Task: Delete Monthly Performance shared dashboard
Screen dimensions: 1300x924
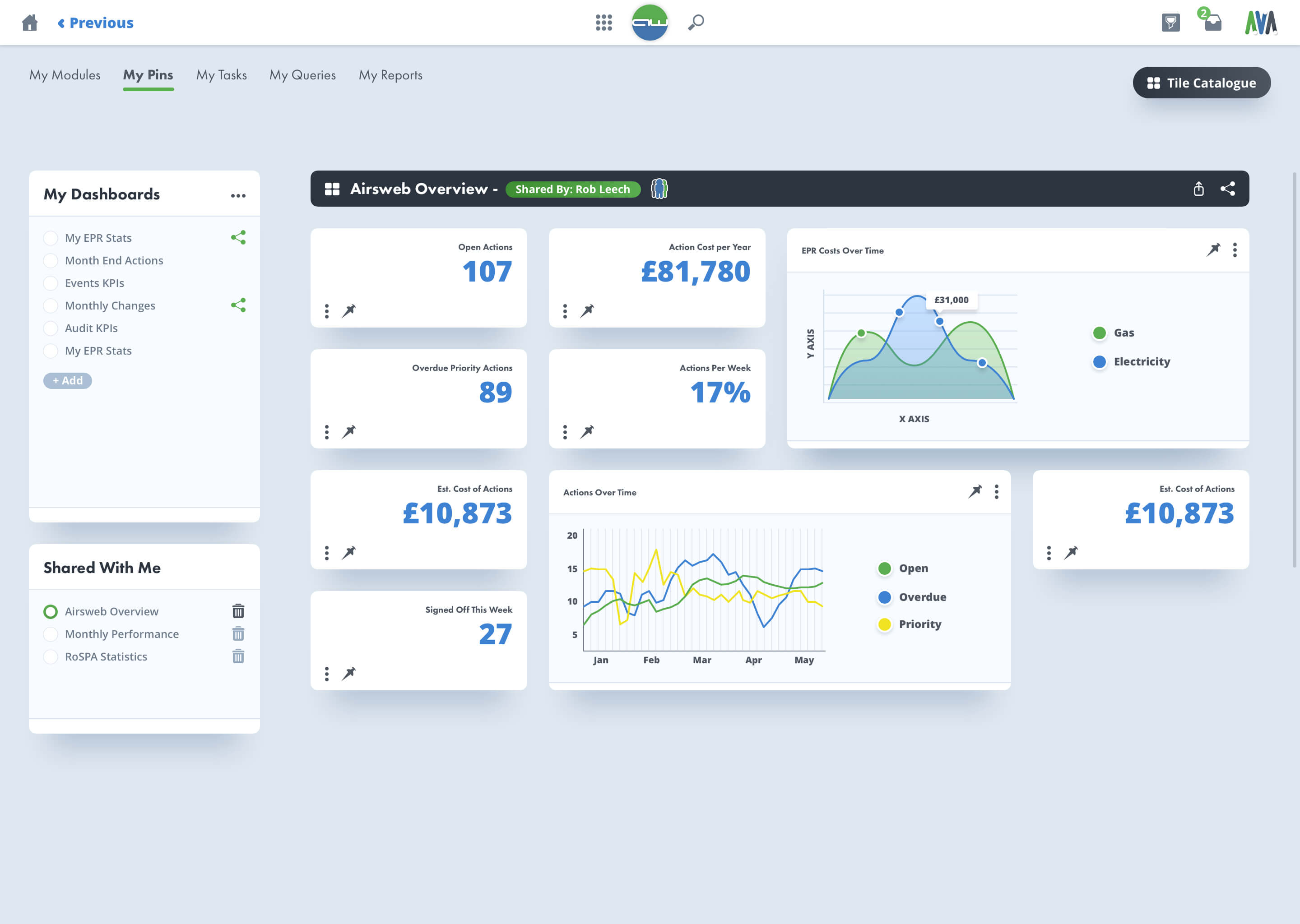Action: pyautogui.click(x=238, y=634)
